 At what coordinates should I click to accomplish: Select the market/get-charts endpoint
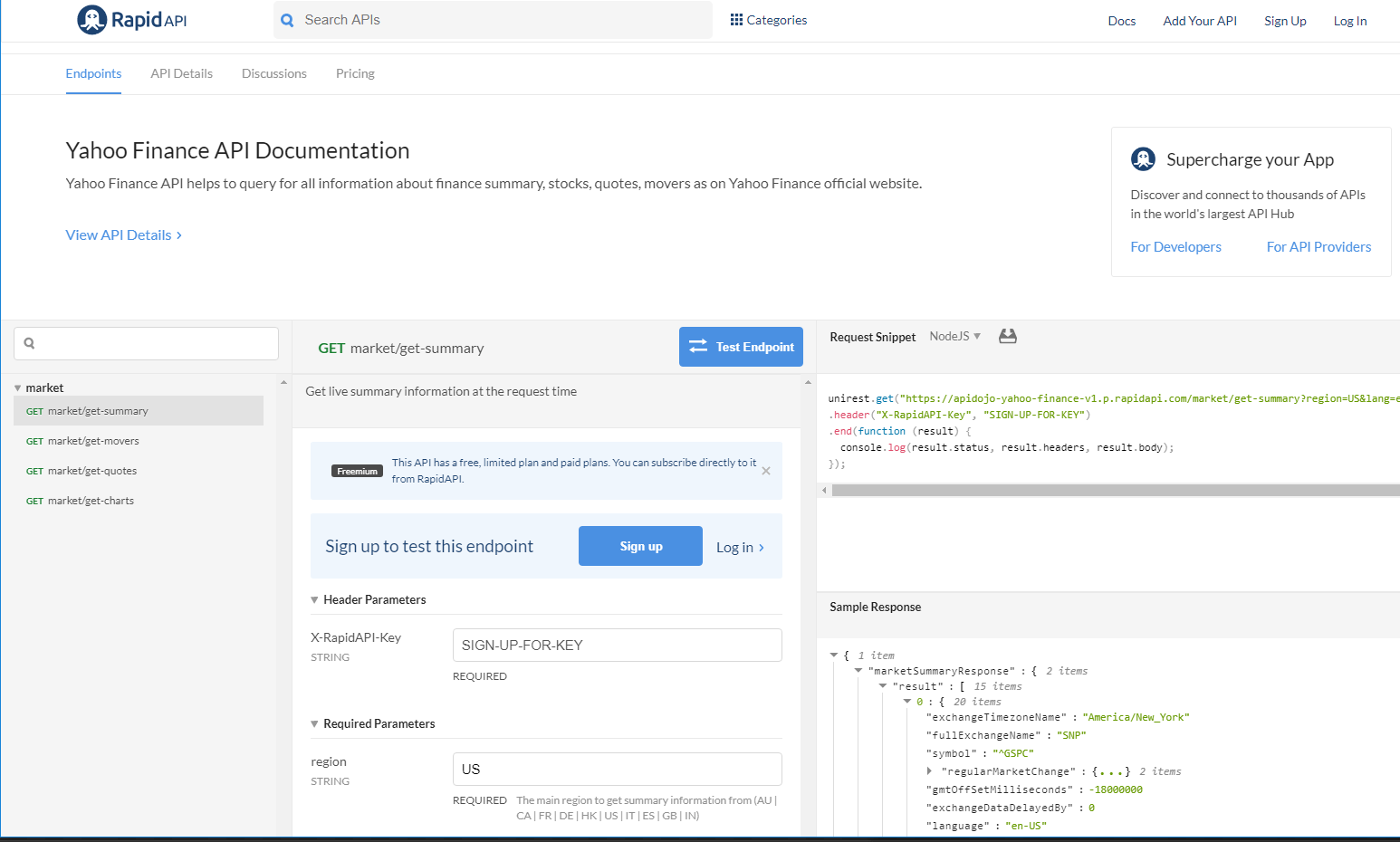tap(139, 501)
